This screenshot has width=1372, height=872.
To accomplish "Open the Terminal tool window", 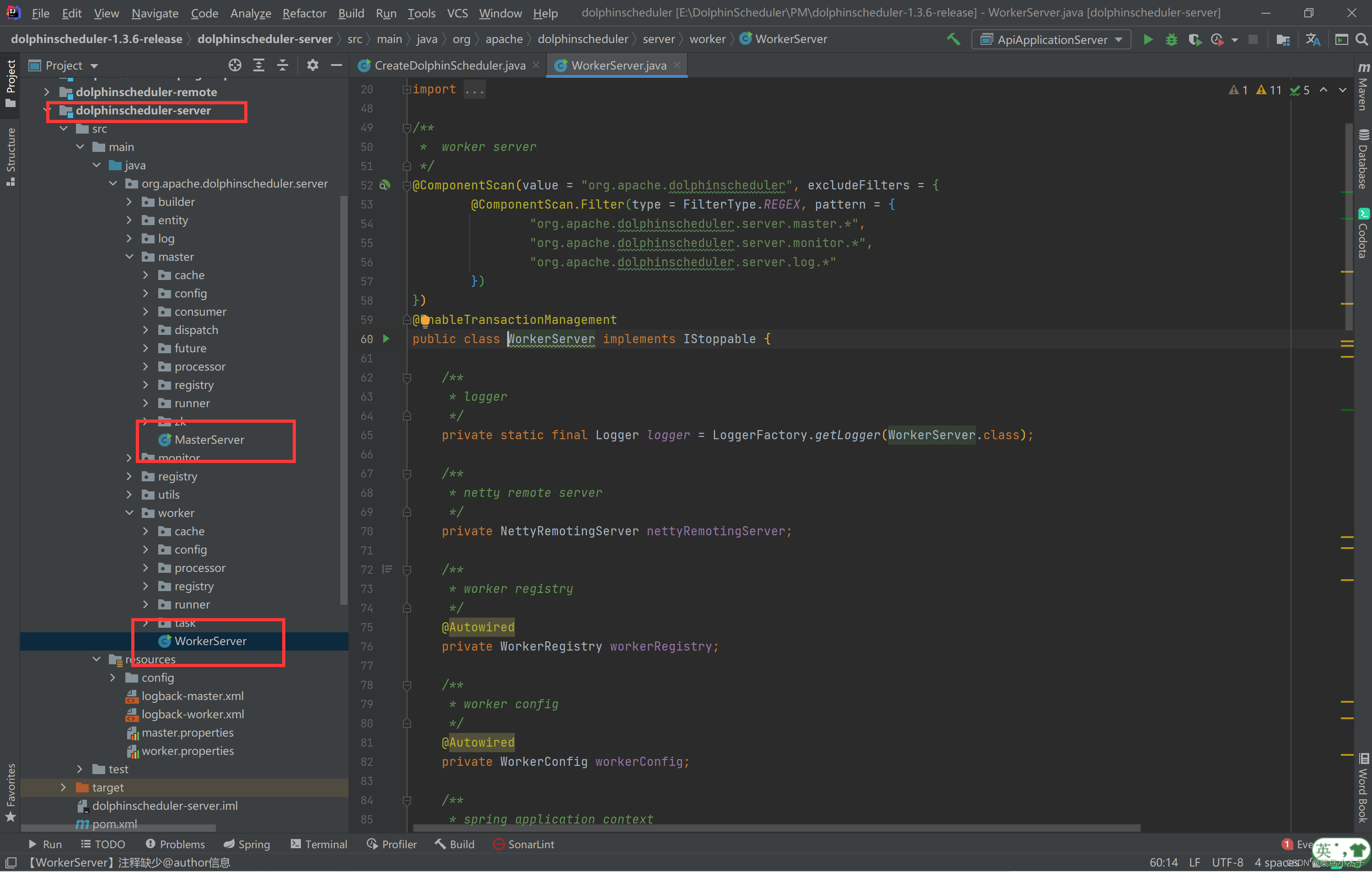I will (319, 844).
